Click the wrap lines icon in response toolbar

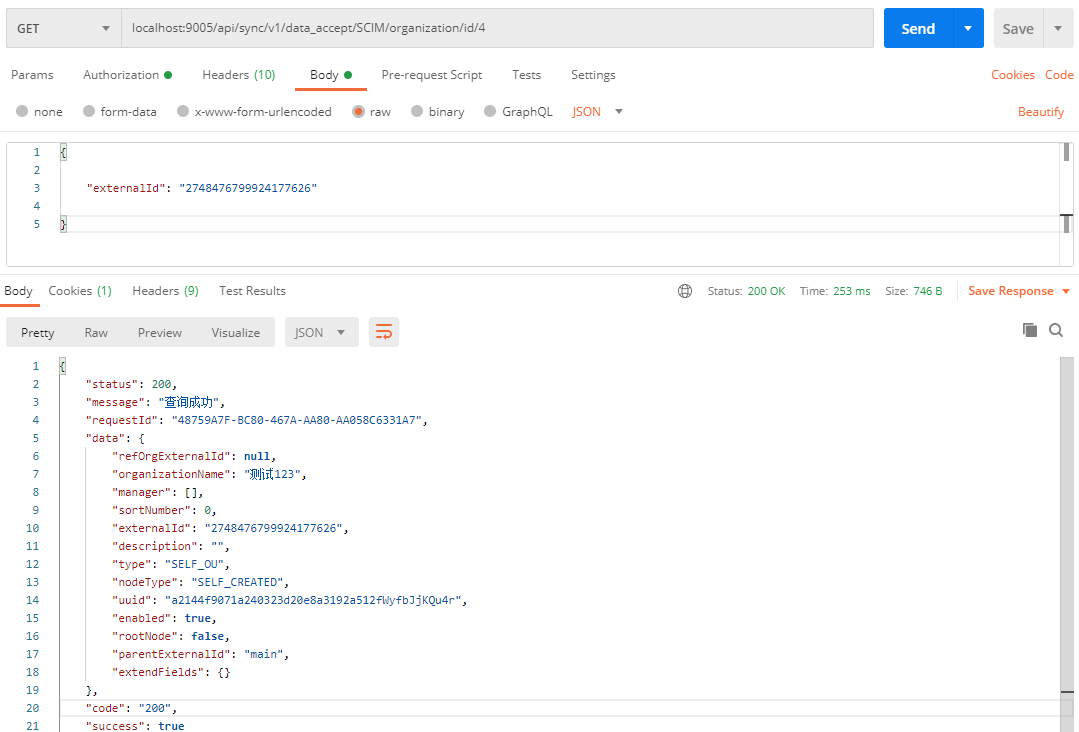pos(383,333)
